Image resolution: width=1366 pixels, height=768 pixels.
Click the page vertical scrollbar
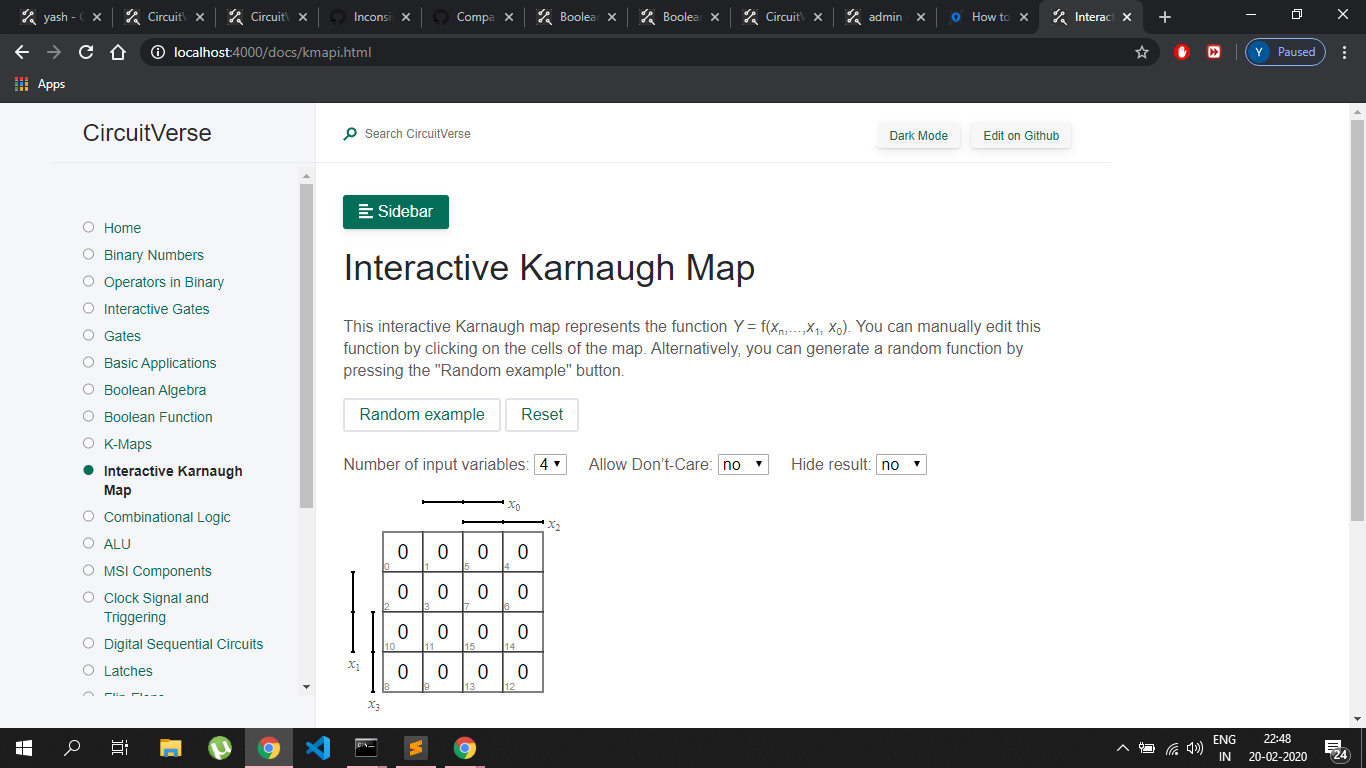[x=1357, y=320]
